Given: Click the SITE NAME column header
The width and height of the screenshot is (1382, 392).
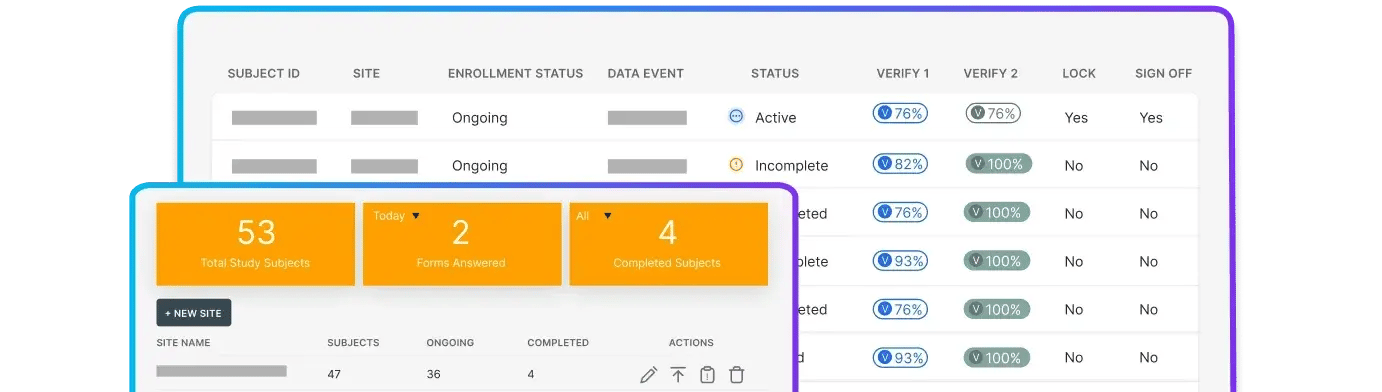Looking at the screenshot, I should tap(184, 342).
